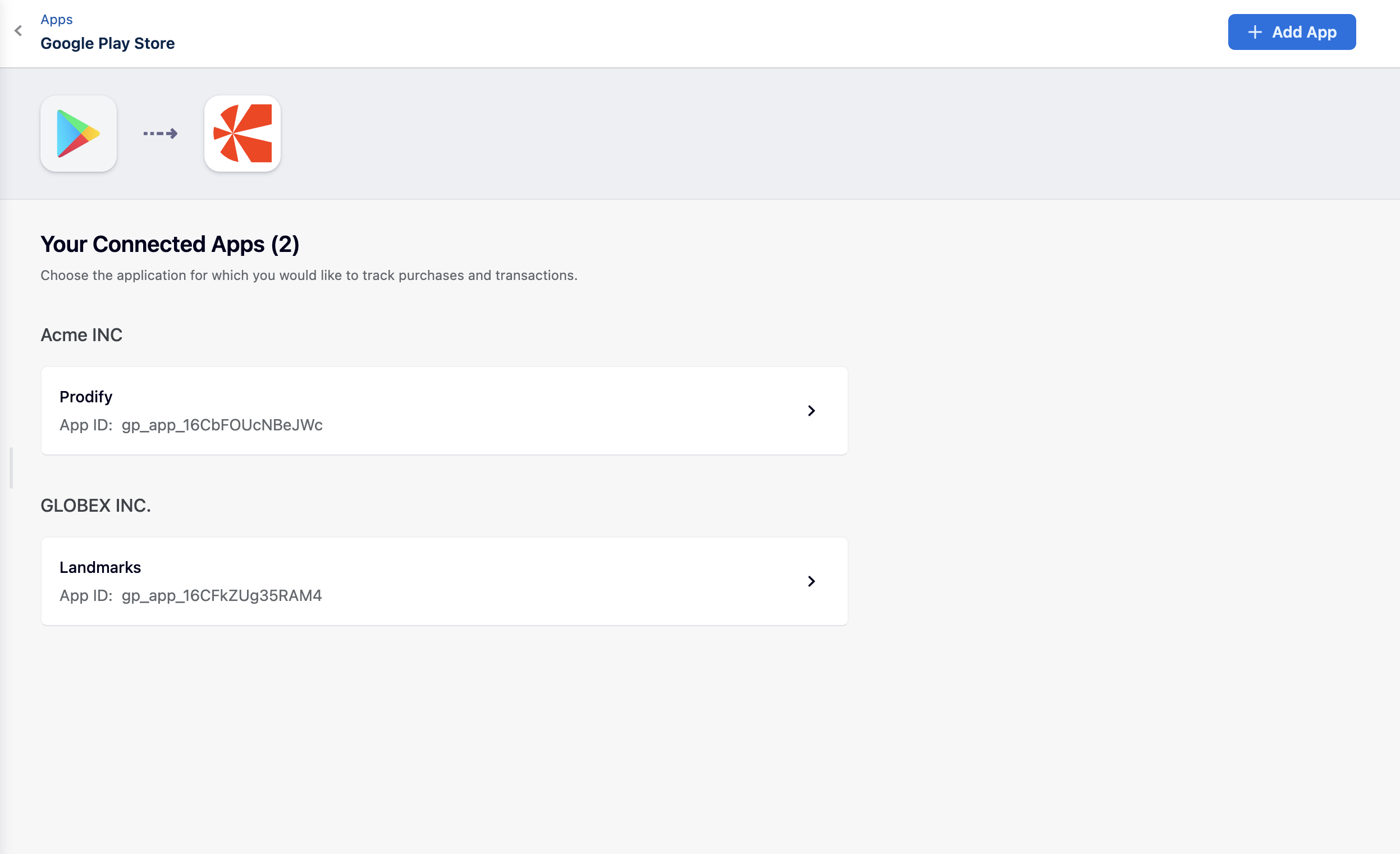Click the plus icon in Add App
Image resolution: width=1400 pixels, height=854 pixels.
1255,33
